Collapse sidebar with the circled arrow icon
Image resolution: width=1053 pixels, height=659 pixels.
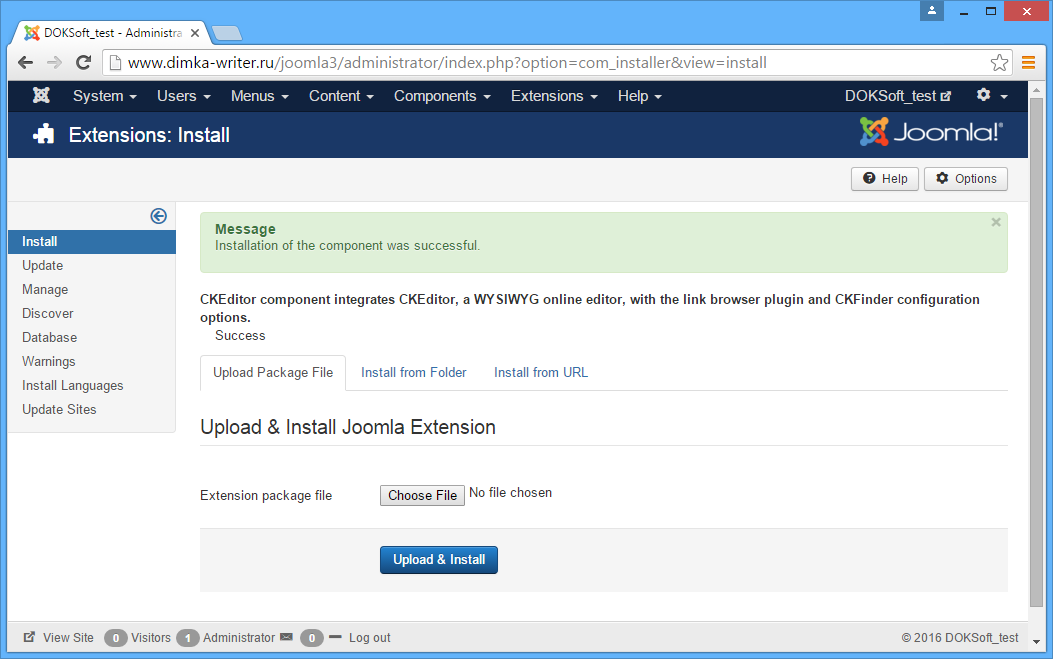[158, 216]
